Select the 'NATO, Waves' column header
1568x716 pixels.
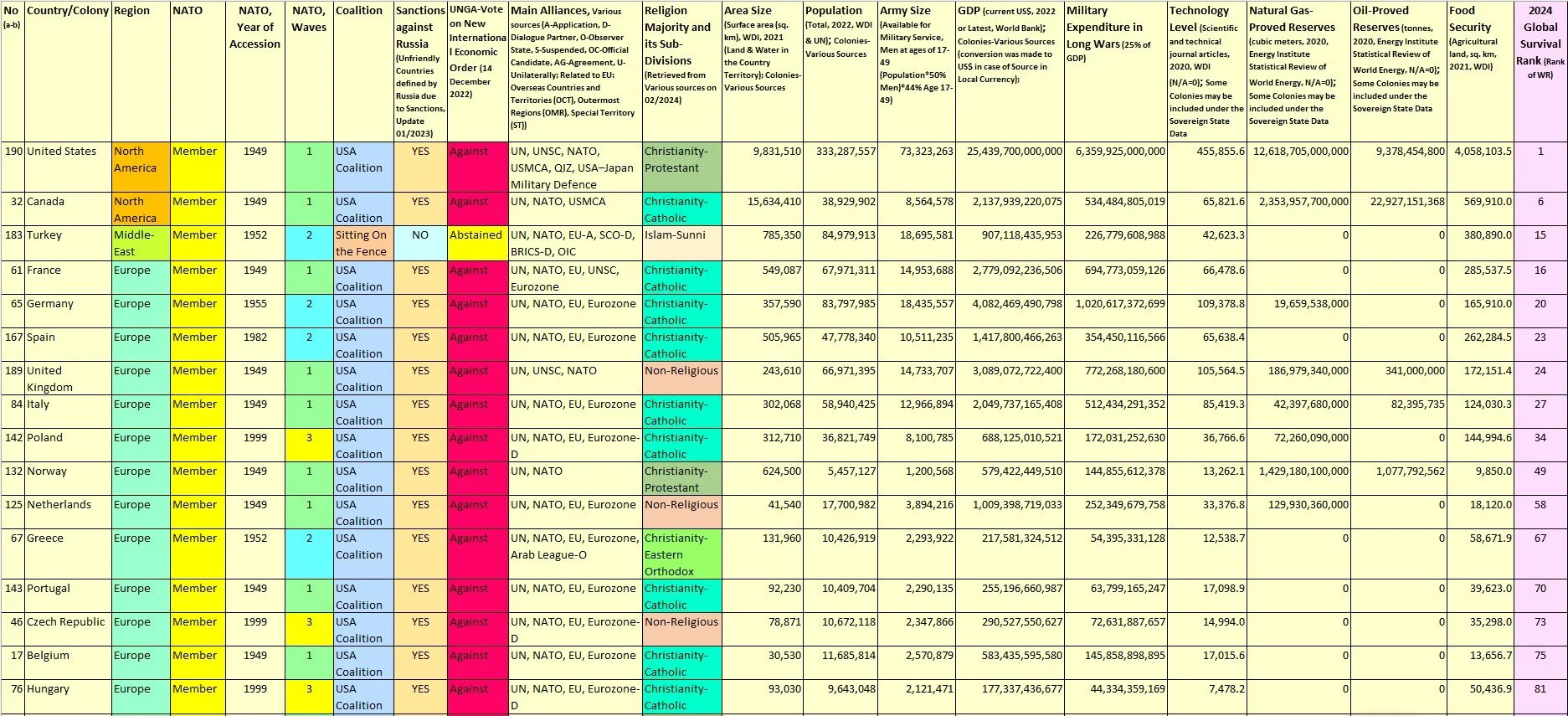coord(309,71)
